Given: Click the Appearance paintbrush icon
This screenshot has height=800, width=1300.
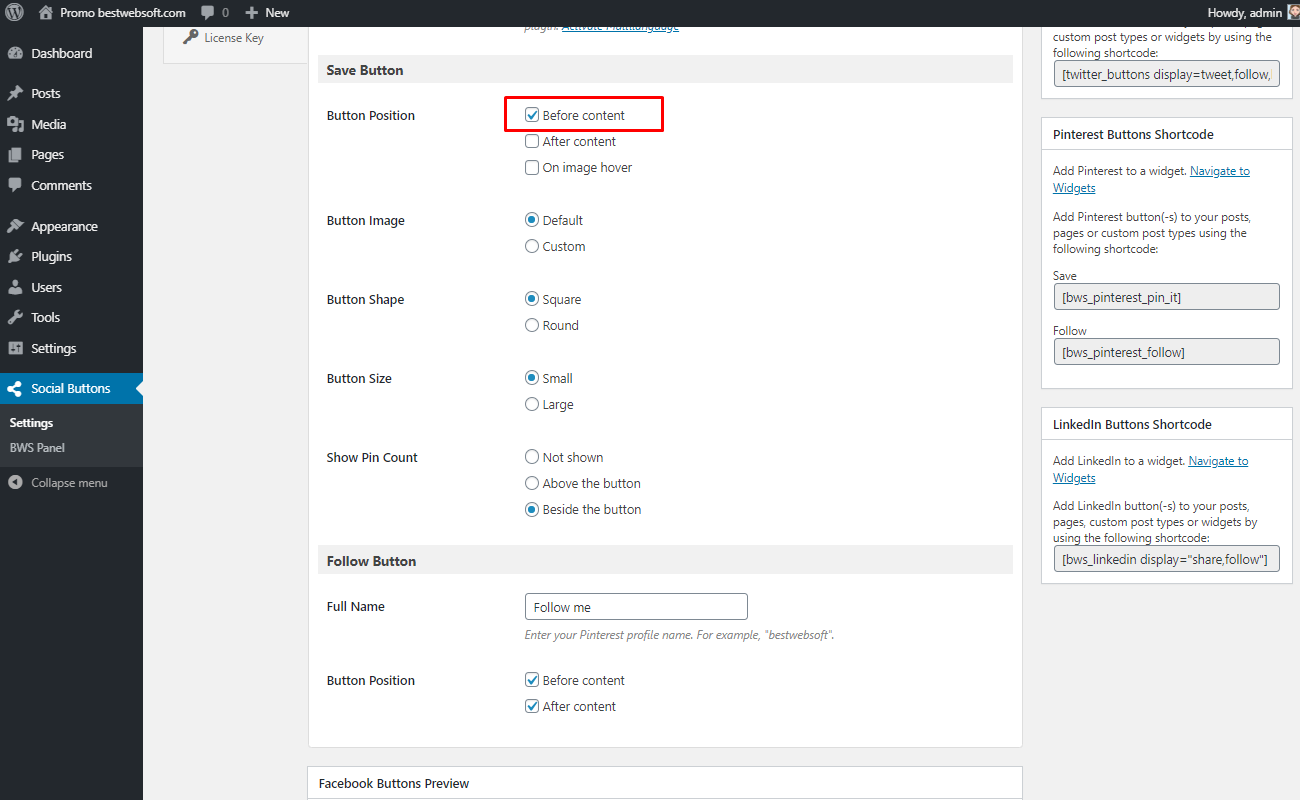Looking at the screenshot, I should tap(15, 226).
